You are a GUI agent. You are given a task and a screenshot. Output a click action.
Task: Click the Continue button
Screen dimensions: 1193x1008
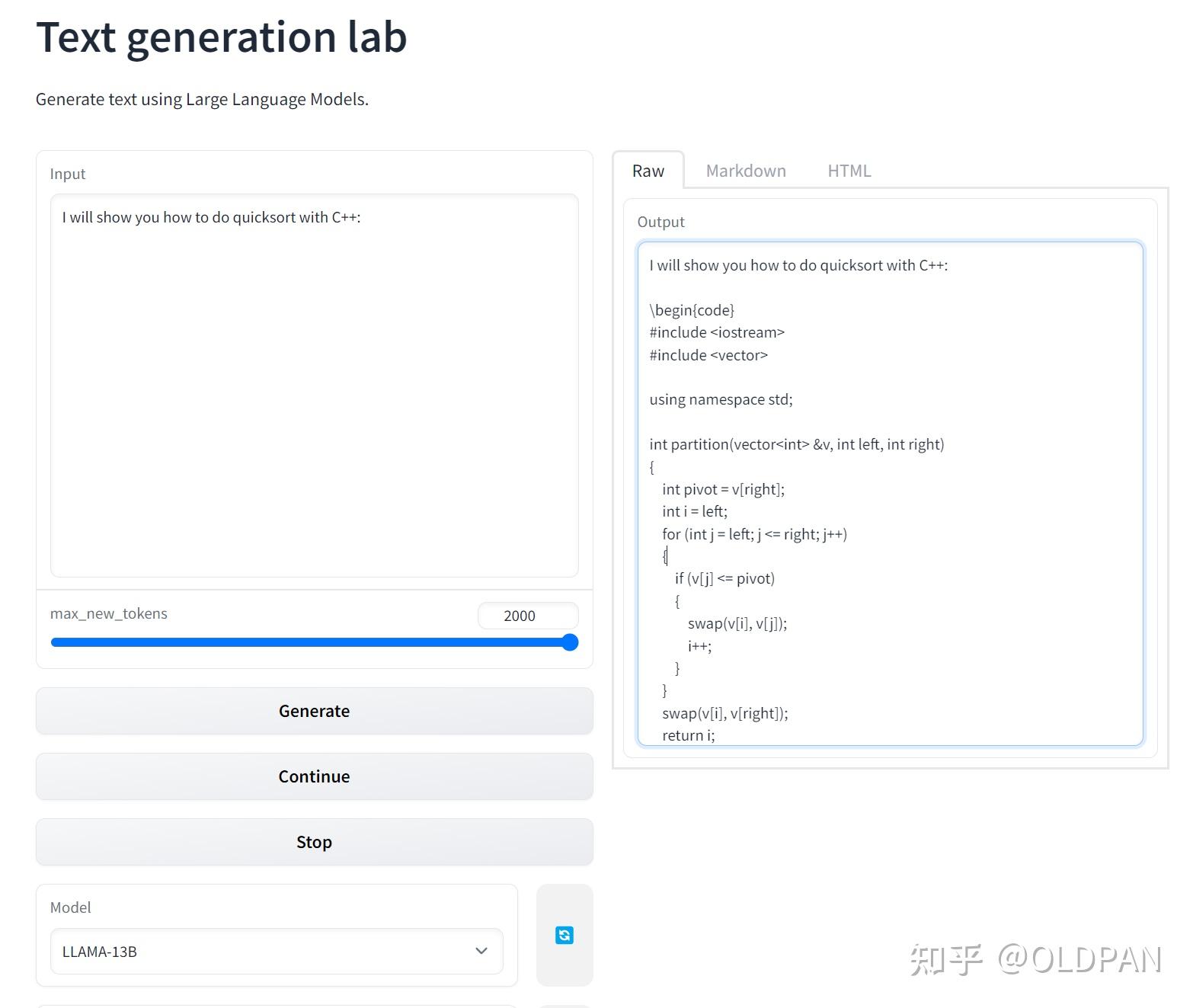[x=314, y=776]
